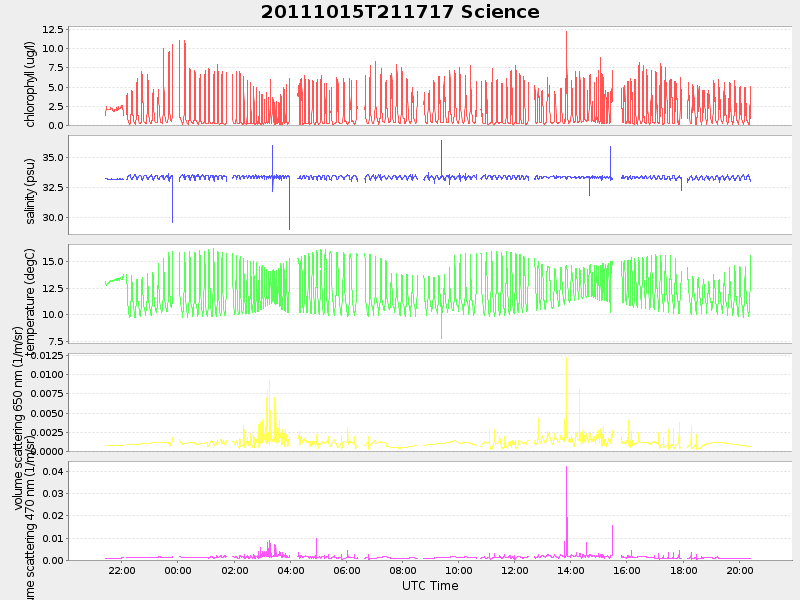The width and height of the screenshot is (800, 600).
Task: Click the 02:00 time tick label
Action: (235, 570)
